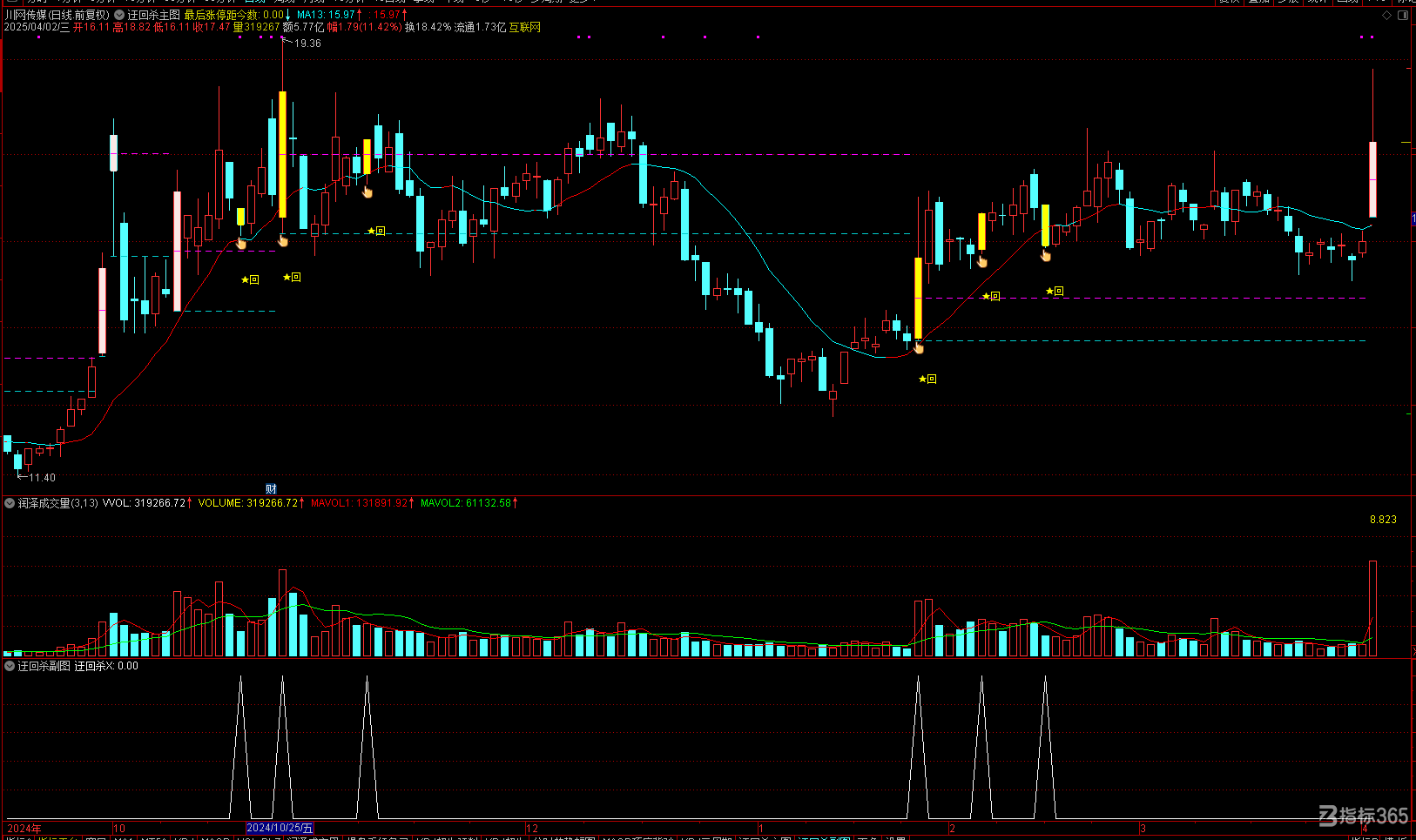Open the indicator dropdown beside 川网传媒(日线.前复权)
This screenshot has width=1416, height=840.
(119, 15)
